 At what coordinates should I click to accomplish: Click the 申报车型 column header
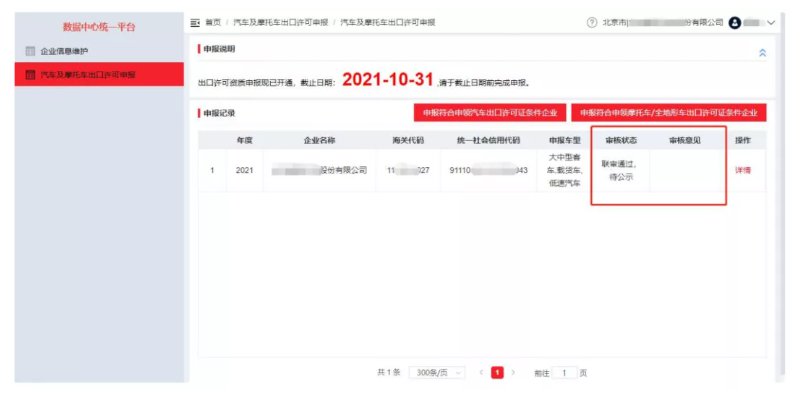click(564, 140)
